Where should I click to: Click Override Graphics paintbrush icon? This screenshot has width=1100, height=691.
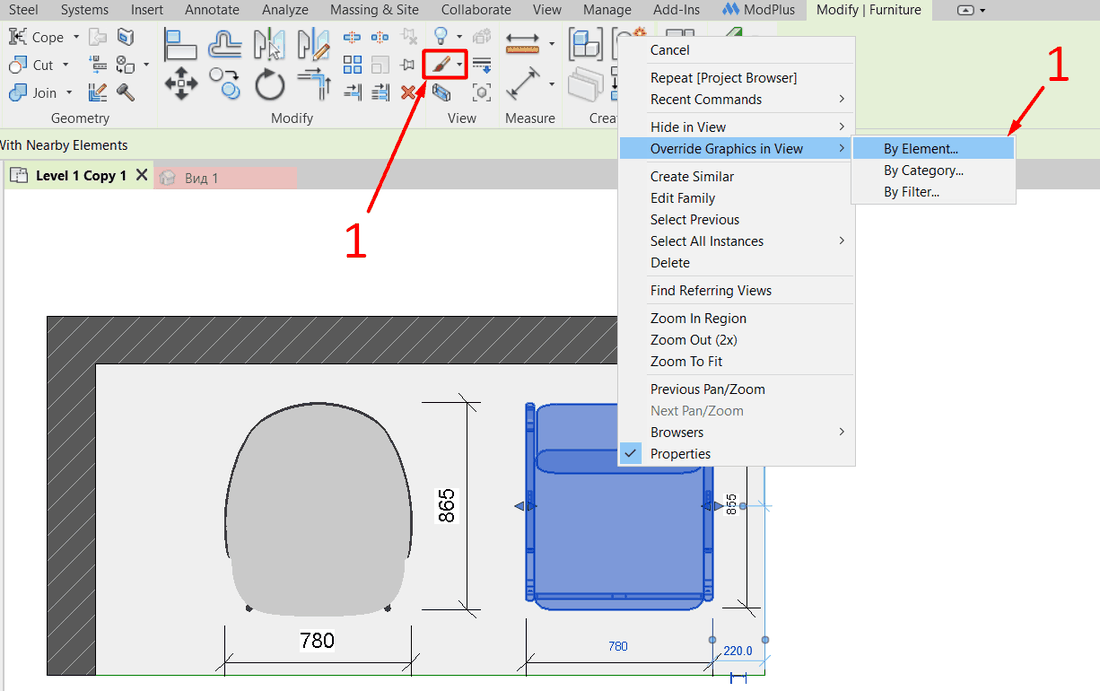[x=441, y=65]
